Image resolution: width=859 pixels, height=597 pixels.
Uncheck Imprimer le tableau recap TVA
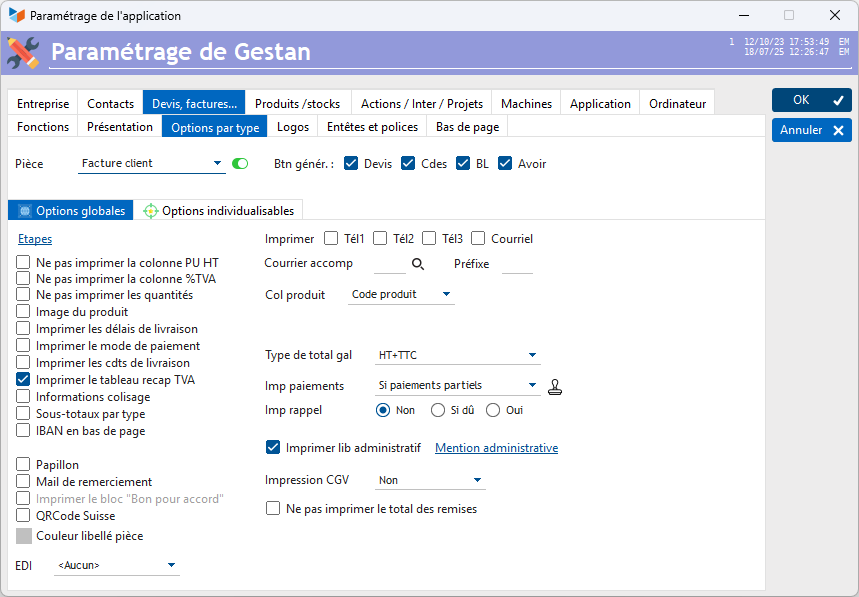coord(24,380)
